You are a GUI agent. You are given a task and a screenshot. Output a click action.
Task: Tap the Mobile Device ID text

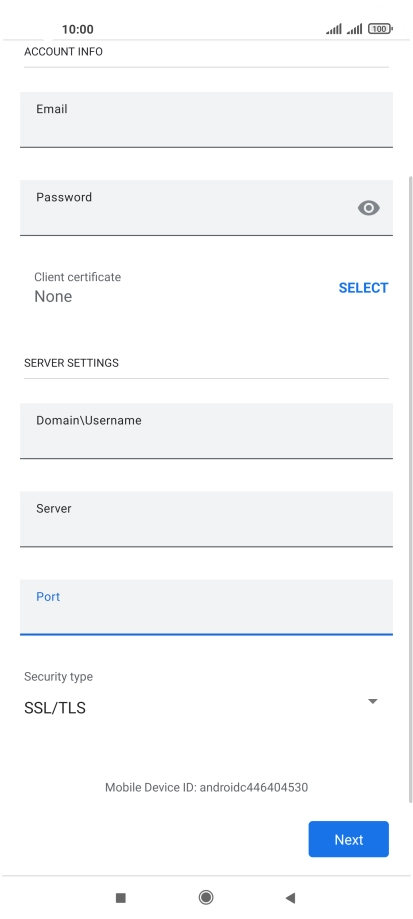(206, 787)
